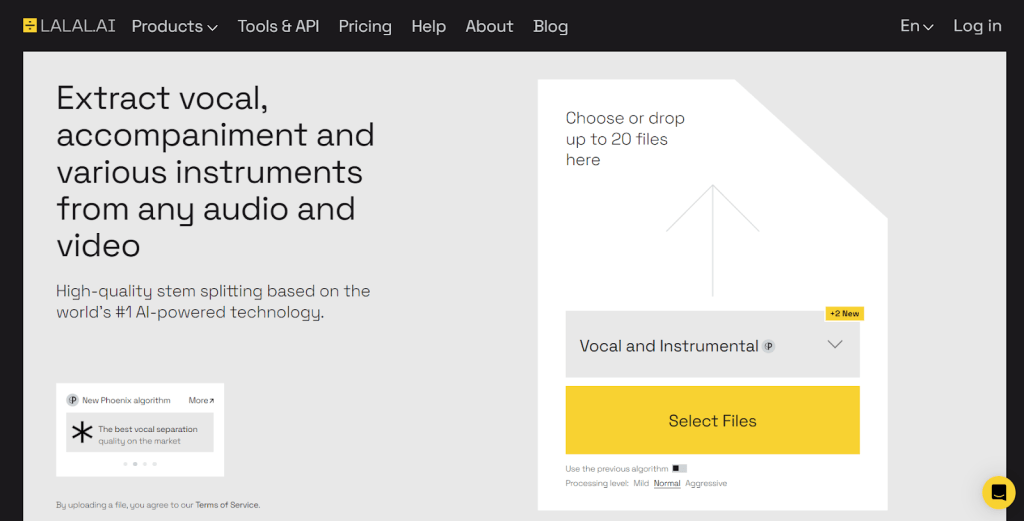Visit the About page
Screen dimensions: 1024x521
489,26
